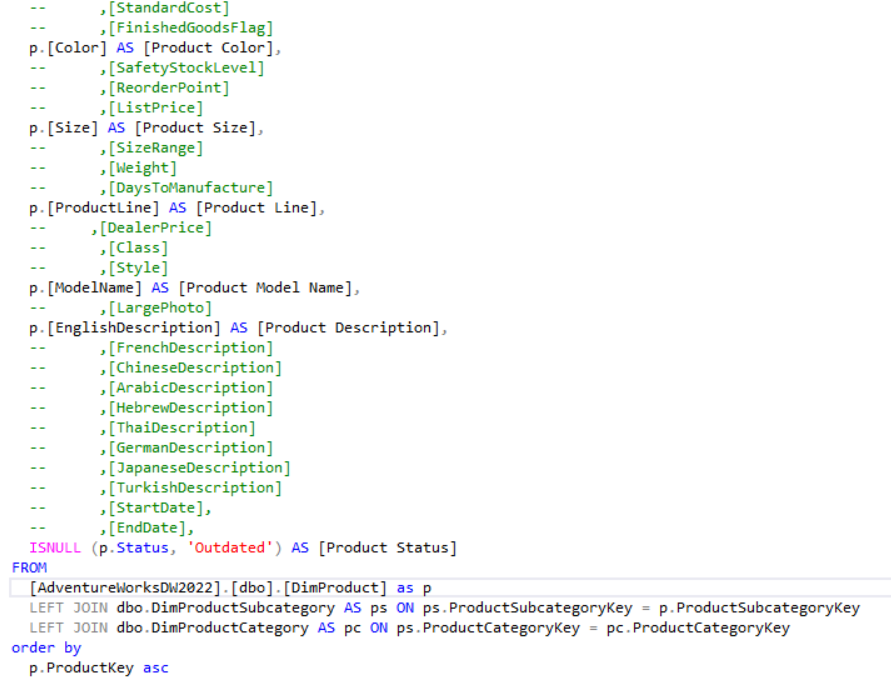Viewport: 891px width, 691px height.
Task: Click the [Product Status] alias
Action: pyautogui.click(x=388, y=548)
